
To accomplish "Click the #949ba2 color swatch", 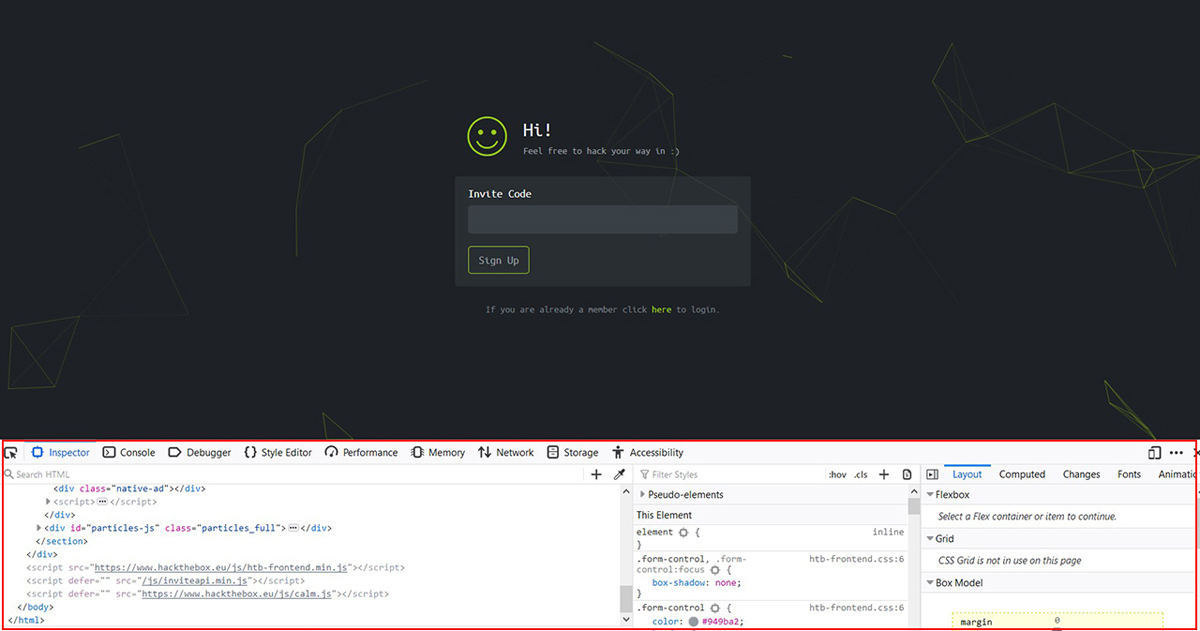I will 693,621.
